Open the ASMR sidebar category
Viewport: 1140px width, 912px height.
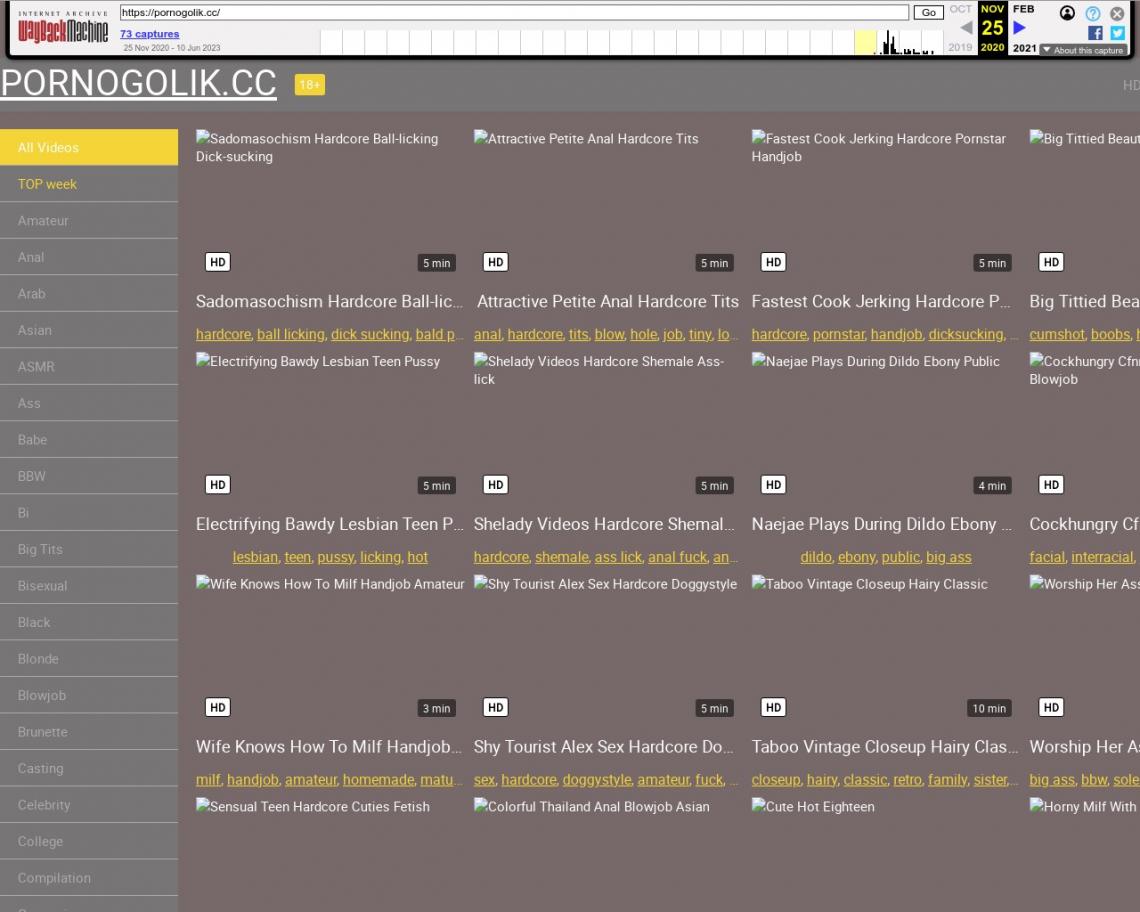pyautogui.click(x=89, y=367)
